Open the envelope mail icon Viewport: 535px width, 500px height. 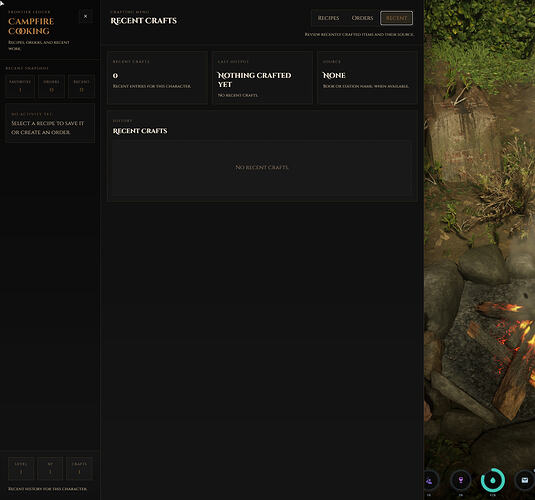click(x=525, y=480)
